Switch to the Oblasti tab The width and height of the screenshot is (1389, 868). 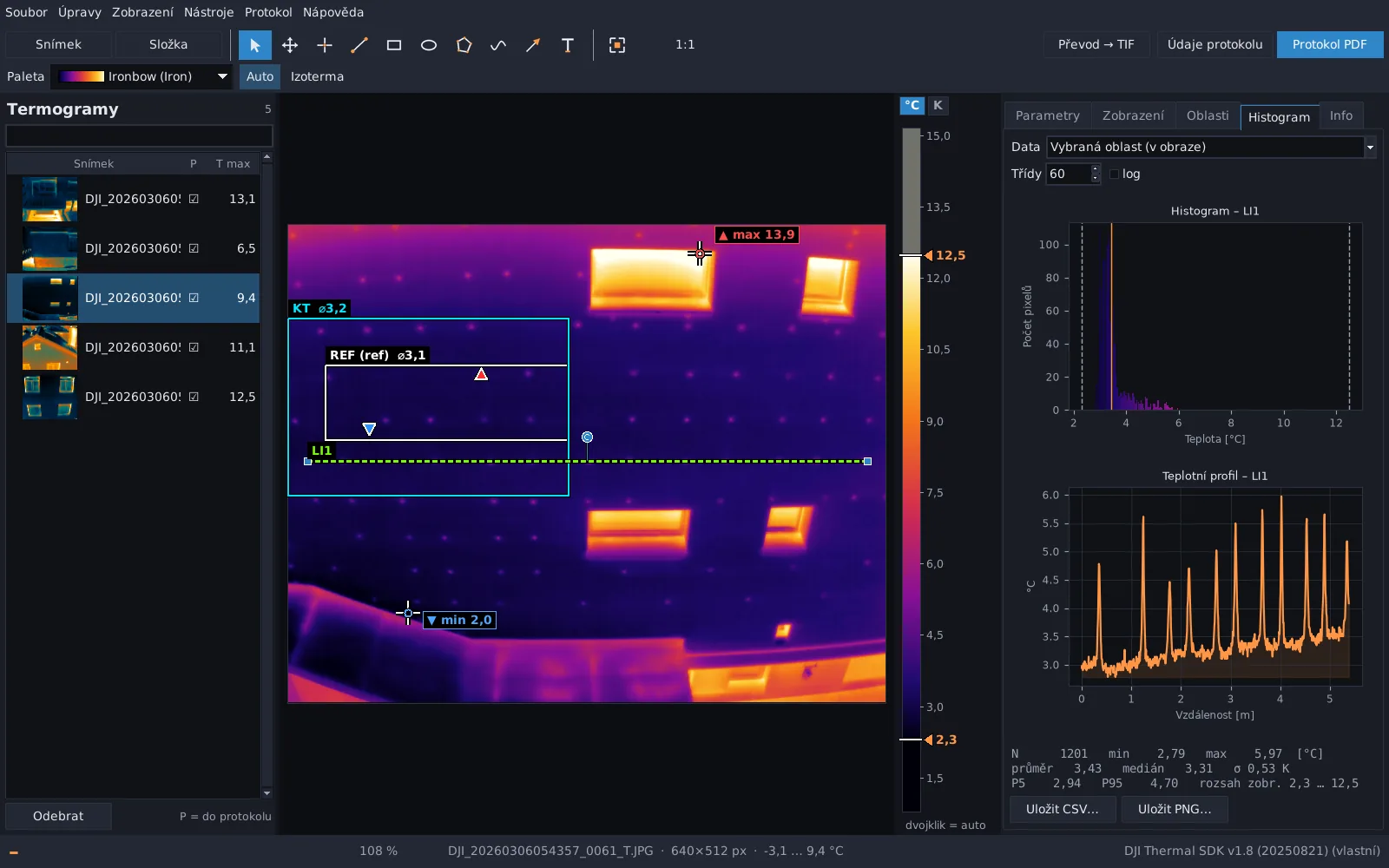click(1208, 115)
